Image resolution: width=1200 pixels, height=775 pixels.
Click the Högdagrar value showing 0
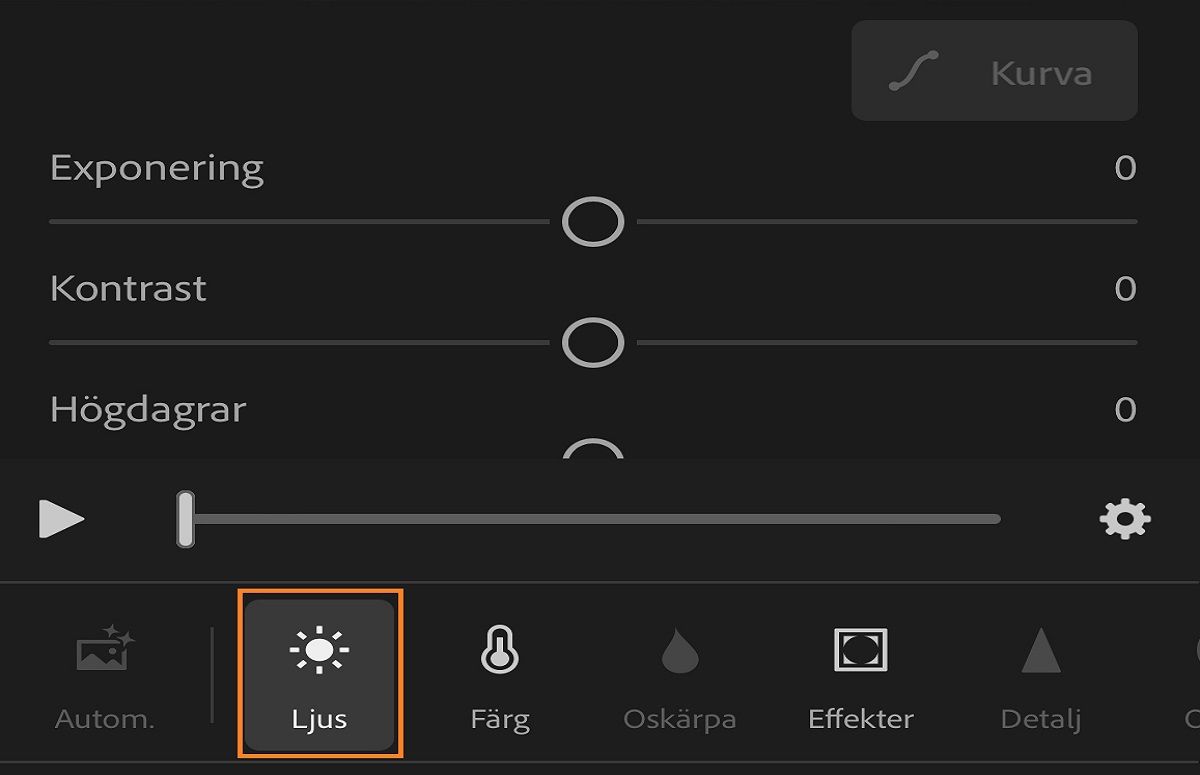pos(1124,410)
